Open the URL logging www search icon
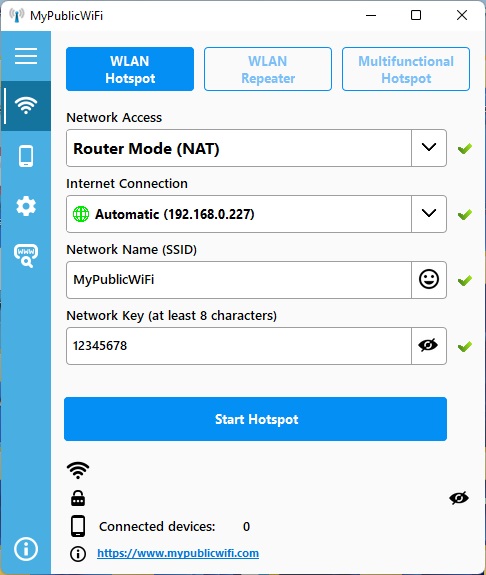486x575 pixels. 26,256
